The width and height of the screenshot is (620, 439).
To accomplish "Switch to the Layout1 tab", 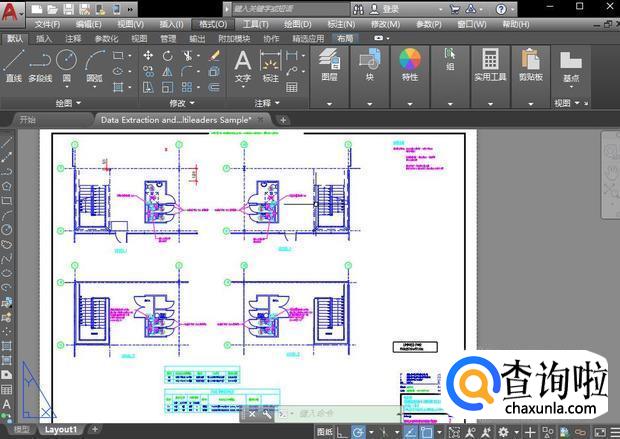I will click(60, 430).
